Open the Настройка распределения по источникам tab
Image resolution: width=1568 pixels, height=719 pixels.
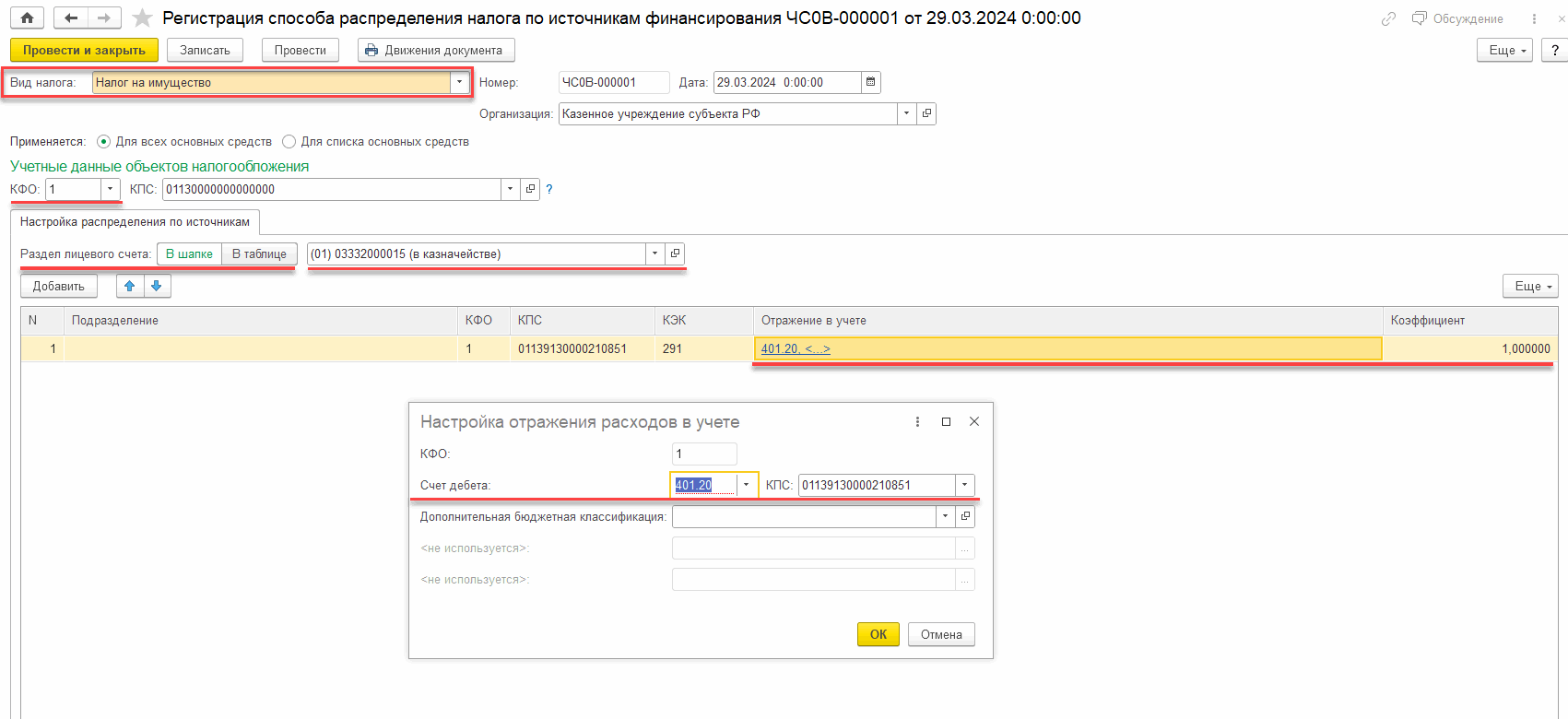(135, 222)
